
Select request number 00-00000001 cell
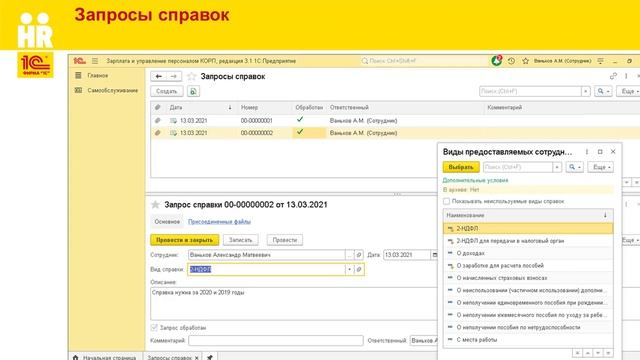(256, 120)
